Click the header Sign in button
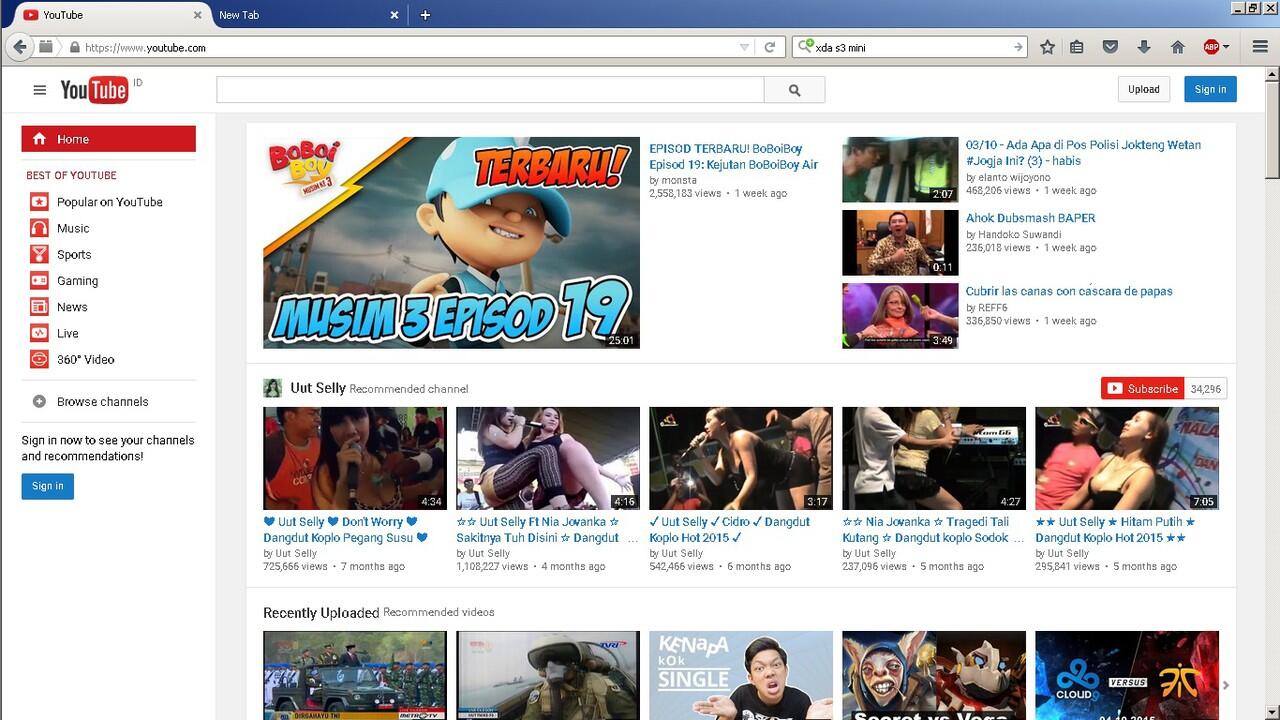Image resolution: width=1280 pixels, height=720 pixels. [1210, 89]
